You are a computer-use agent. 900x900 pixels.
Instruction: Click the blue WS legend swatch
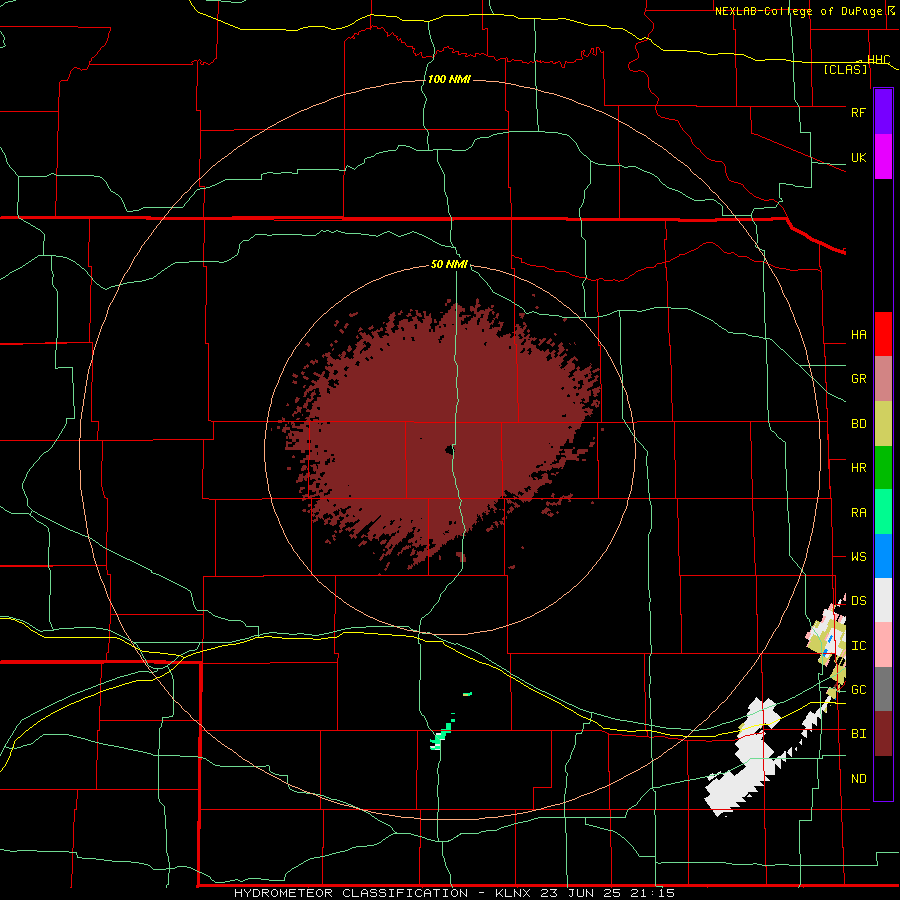[x=883, y=556]
